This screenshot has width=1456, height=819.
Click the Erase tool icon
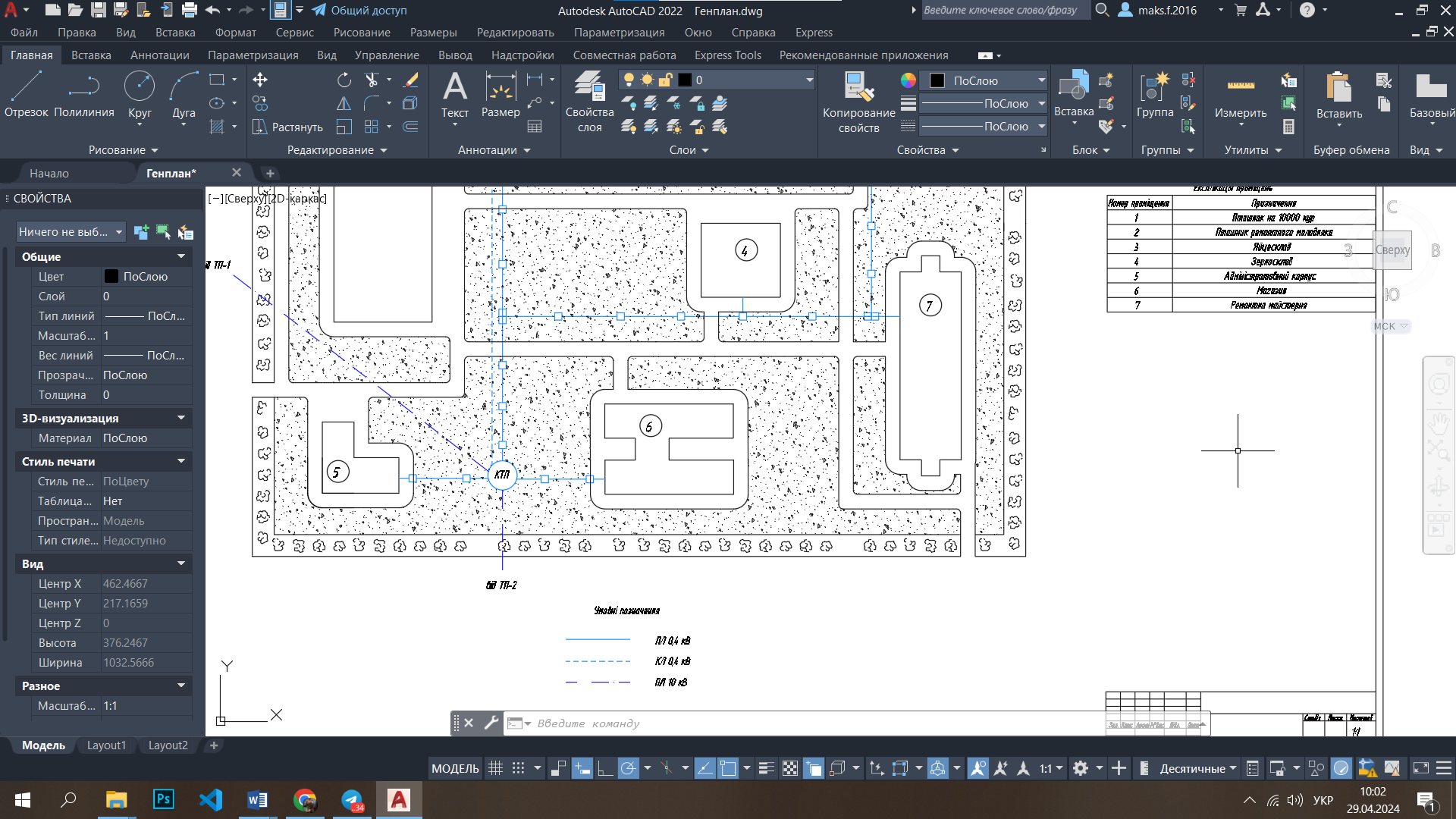pos(411,80)
